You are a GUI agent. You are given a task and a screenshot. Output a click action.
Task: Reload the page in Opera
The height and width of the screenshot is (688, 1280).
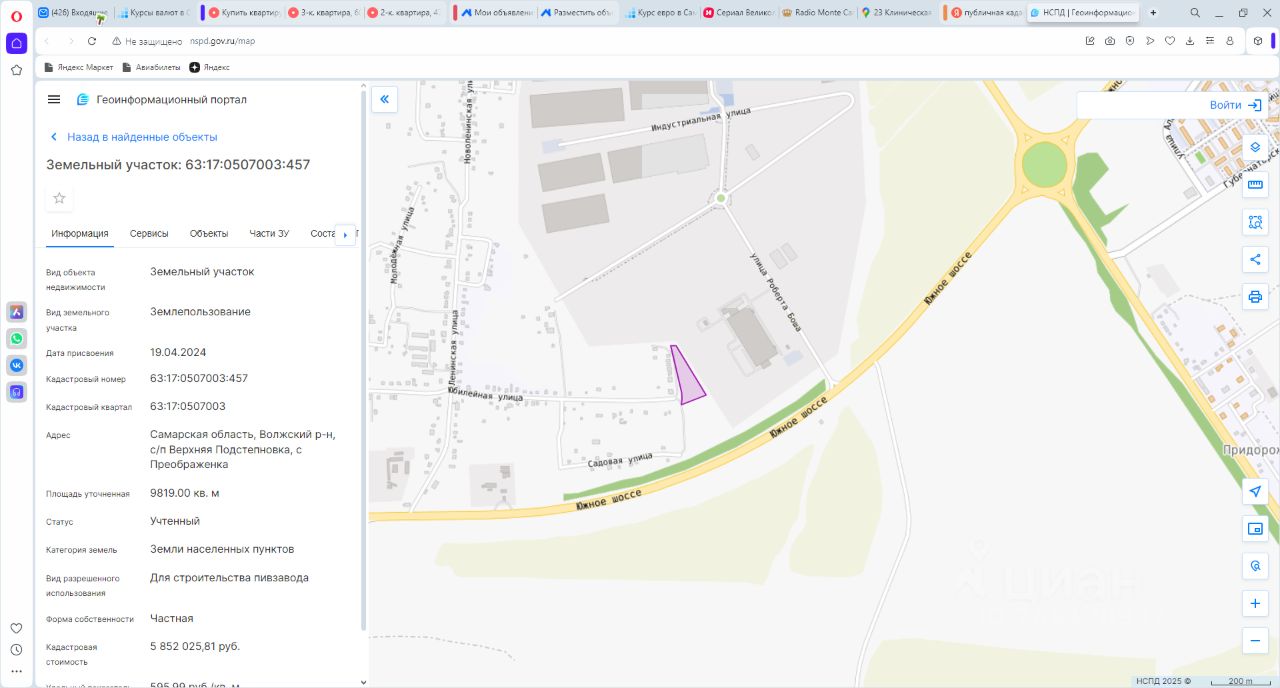tap(92, 41)
